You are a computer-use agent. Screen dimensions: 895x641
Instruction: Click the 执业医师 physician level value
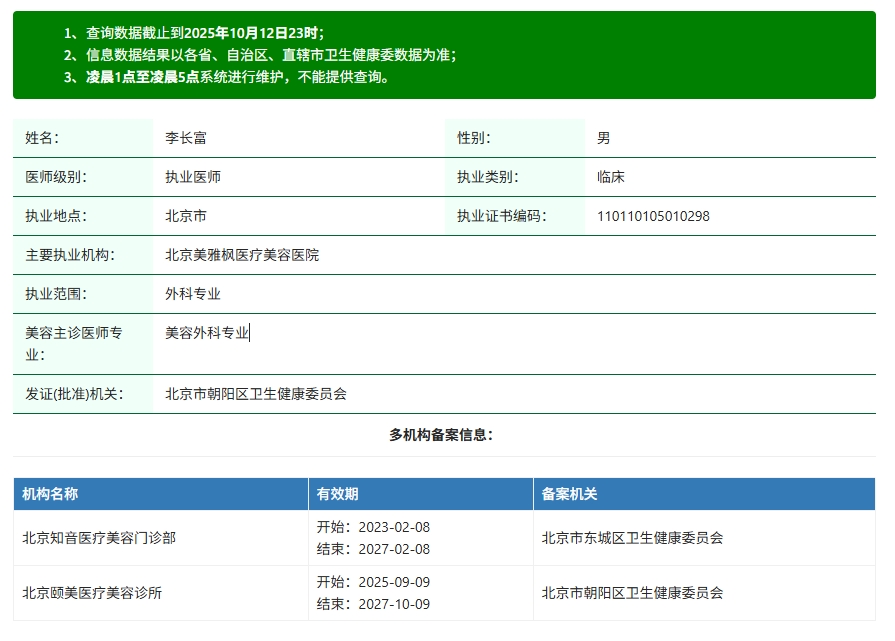[193, 177]
